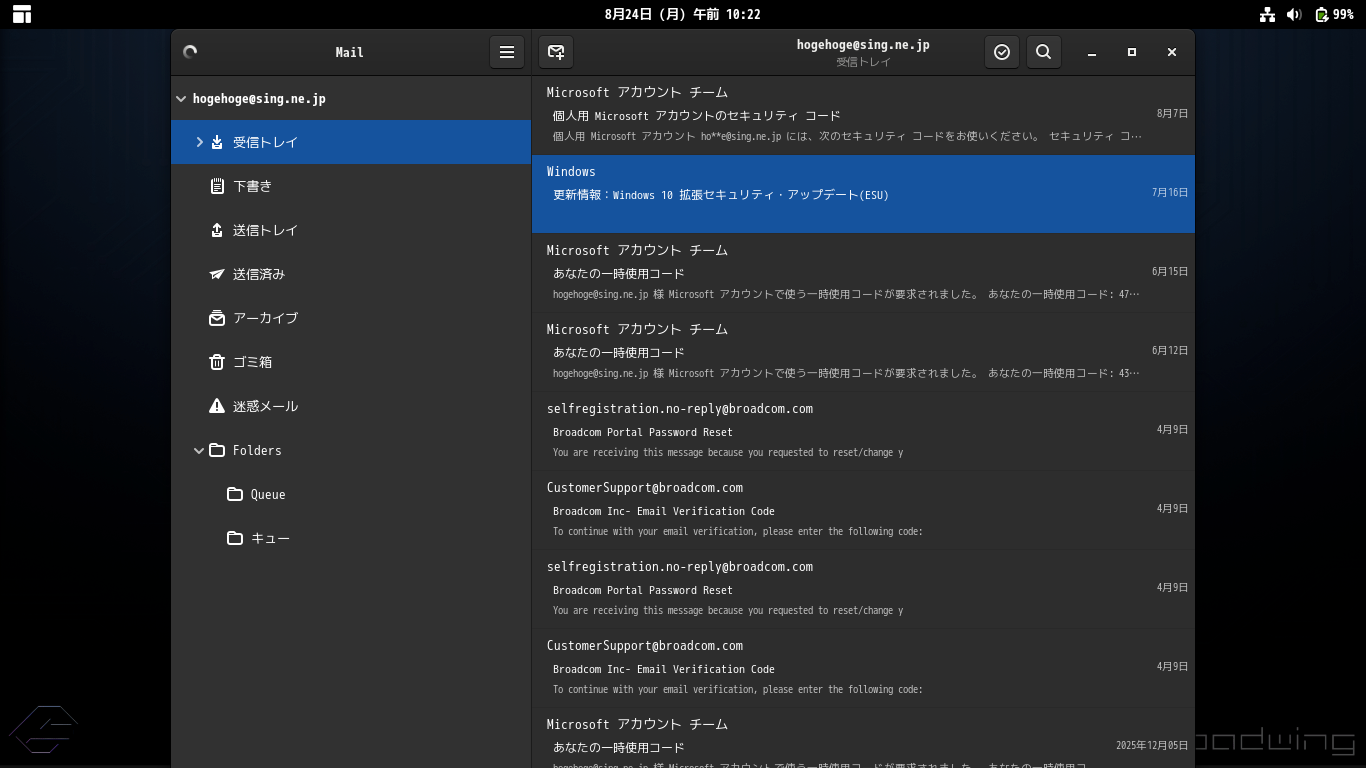Click the hogehoge@sing.ne.jp account name in sidebar
This screenshot has height=768, width=1366.
(259, 99)
